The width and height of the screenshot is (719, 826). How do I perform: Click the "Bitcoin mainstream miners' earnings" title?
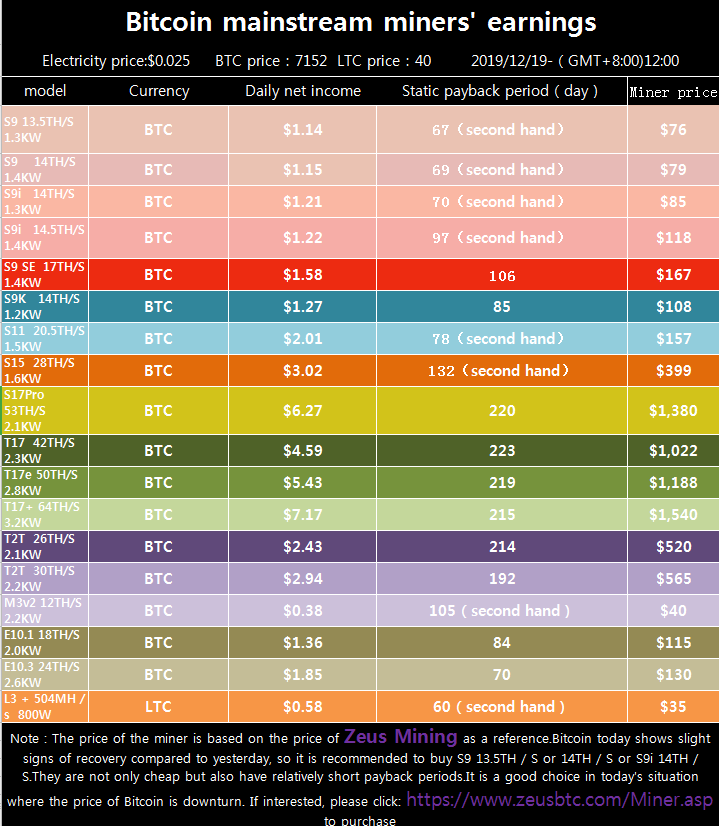[360, 23]
